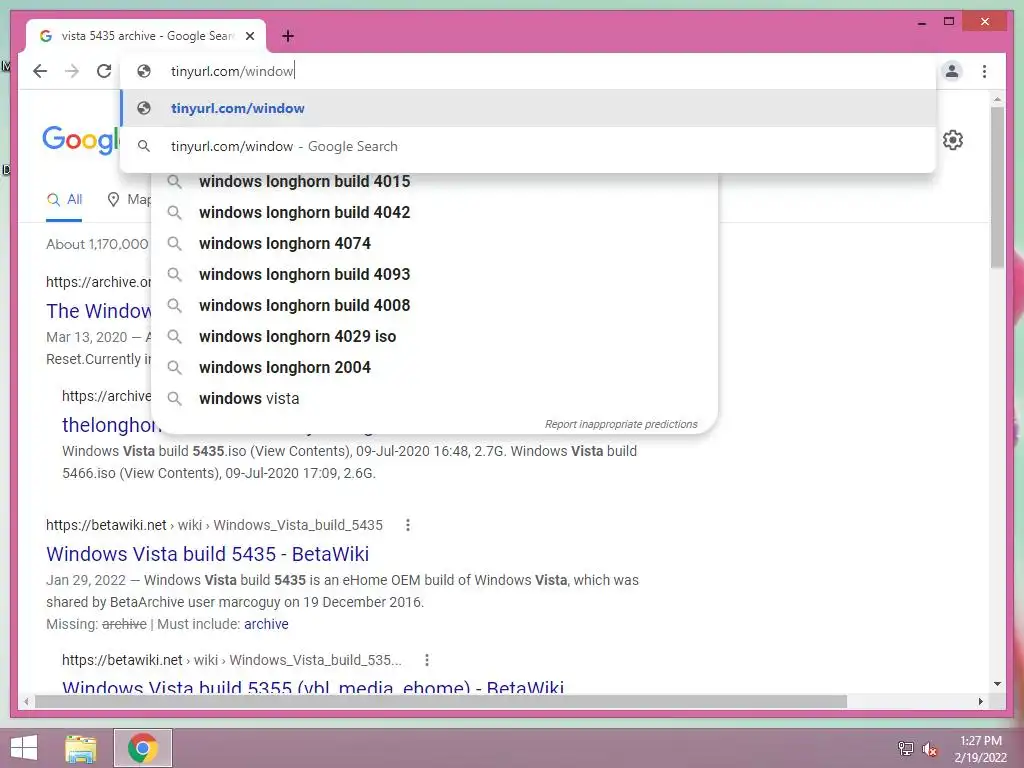1024x768 pixels.
Task: Choose 'windows longhorn 2004' suggestion
Action: coord(434,368)
